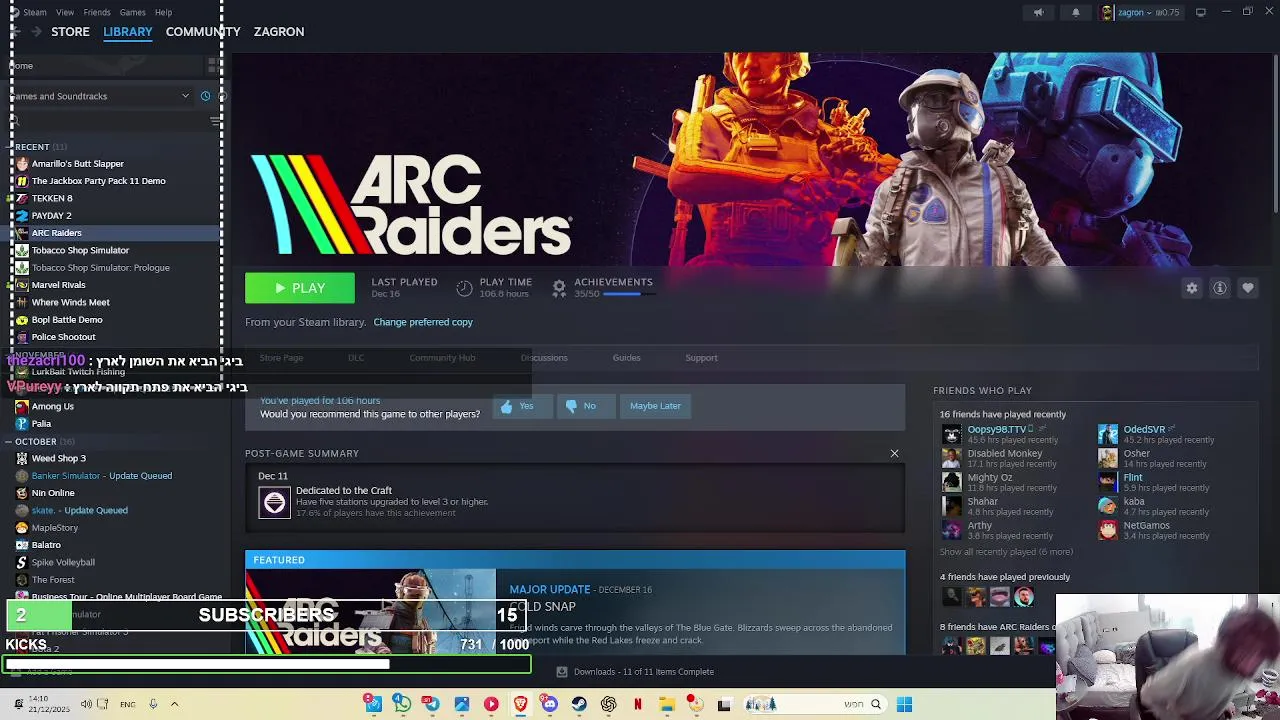This screenshot has width=1280, height=720.
Task: Click the library search magnifier icon
Action: coord(14,121)
